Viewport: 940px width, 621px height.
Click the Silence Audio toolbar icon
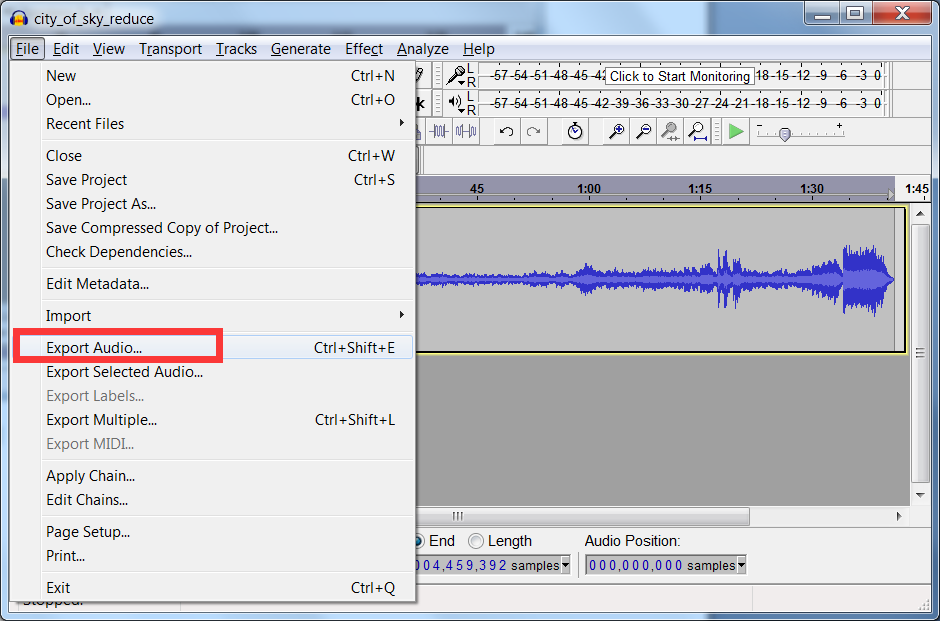466,132
